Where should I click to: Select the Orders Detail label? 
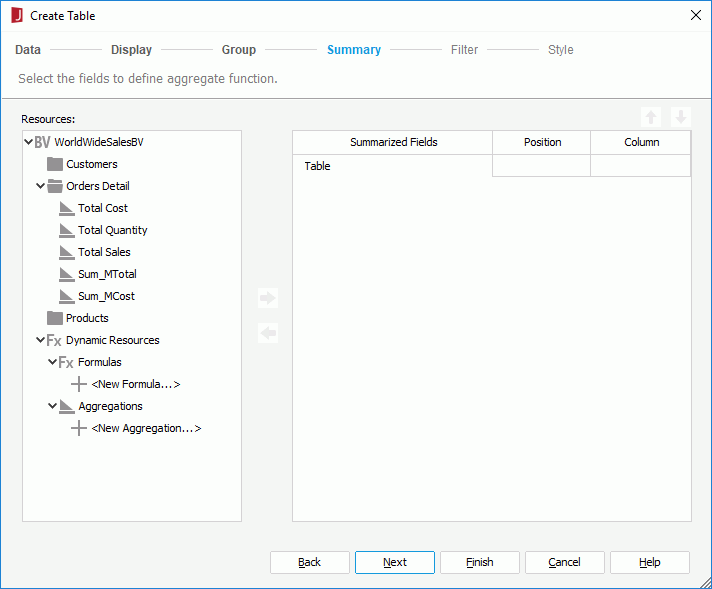[98, 186]
